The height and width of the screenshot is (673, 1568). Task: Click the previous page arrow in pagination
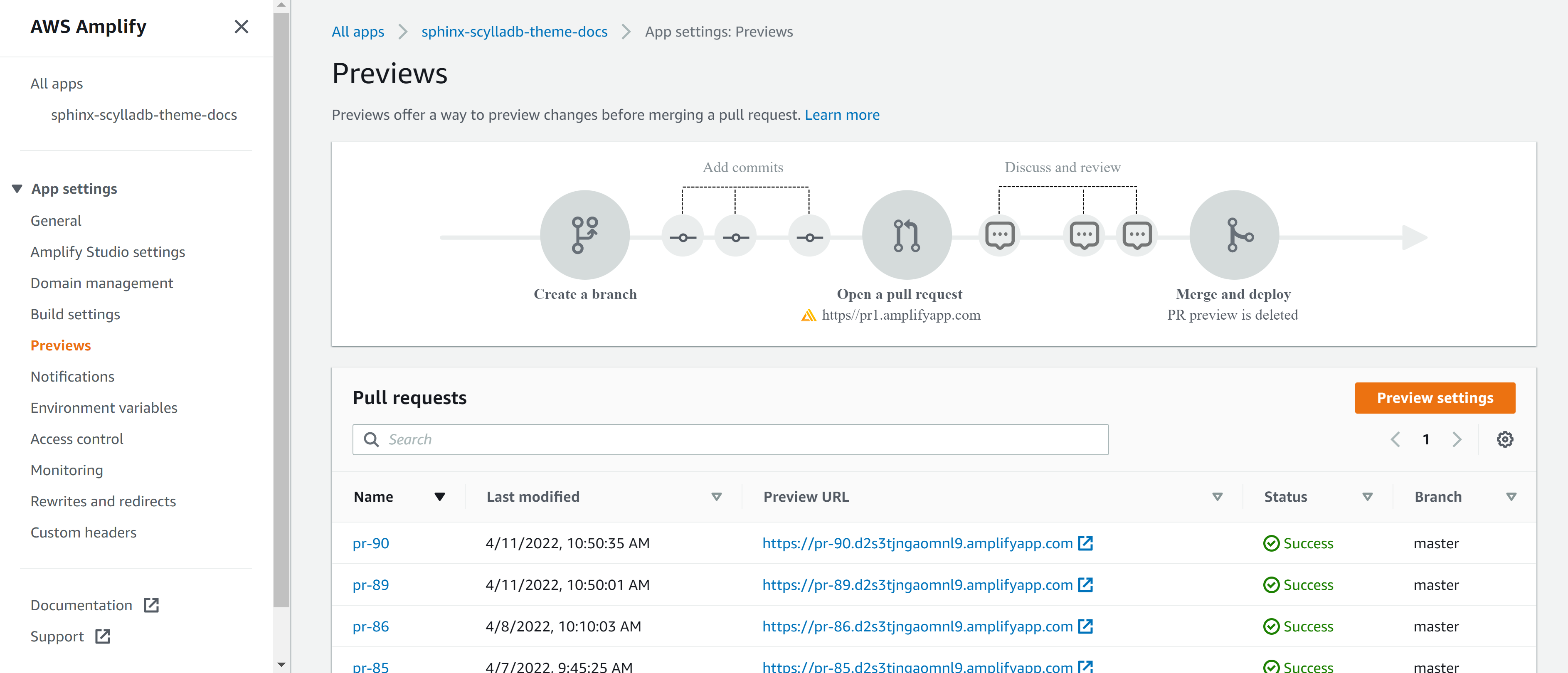coord(1395,439)
